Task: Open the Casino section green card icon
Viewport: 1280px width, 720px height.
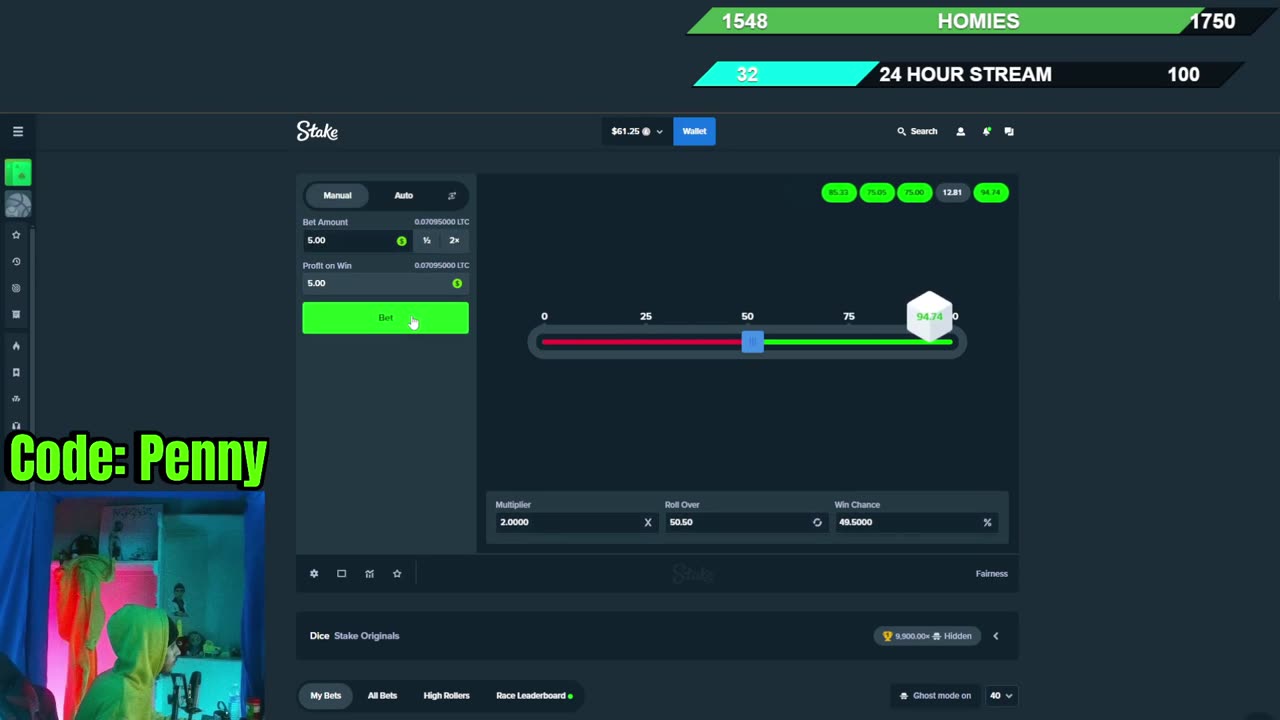Action: point(18,173)
